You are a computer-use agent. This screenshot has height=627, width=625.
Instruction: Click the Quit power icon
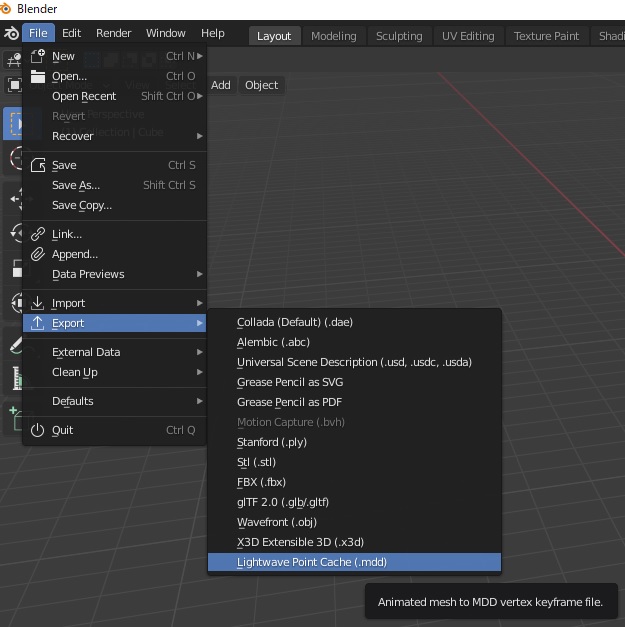click(38, 430)
